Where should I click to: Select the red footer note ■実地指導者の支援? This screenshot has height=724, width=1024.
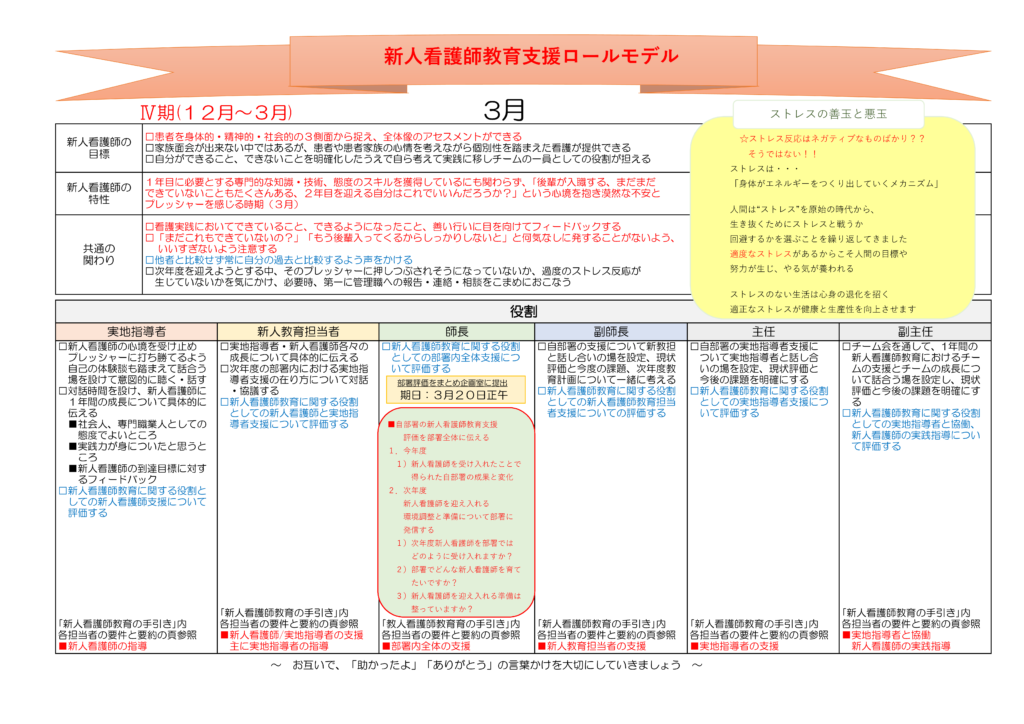coord(735,646)
